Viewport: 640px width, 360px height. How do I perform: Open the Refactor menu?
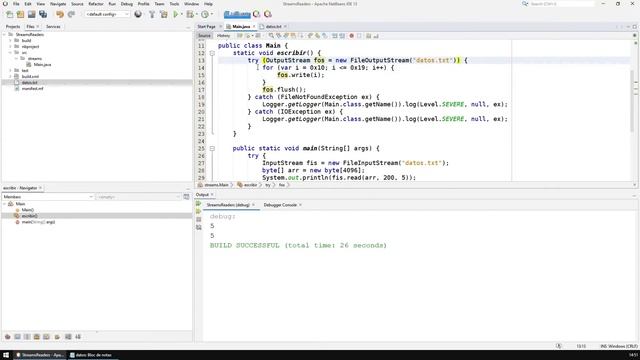96,4
